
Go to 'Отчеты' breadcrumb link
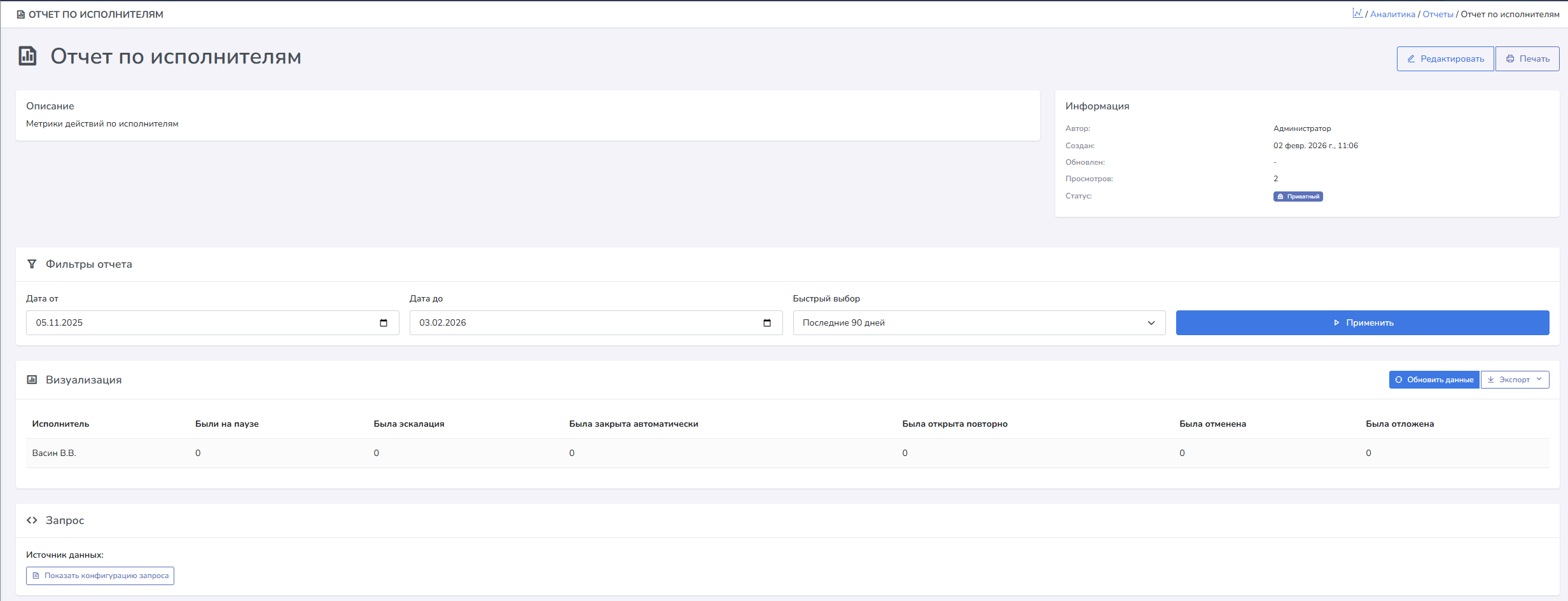[1438, 14]
